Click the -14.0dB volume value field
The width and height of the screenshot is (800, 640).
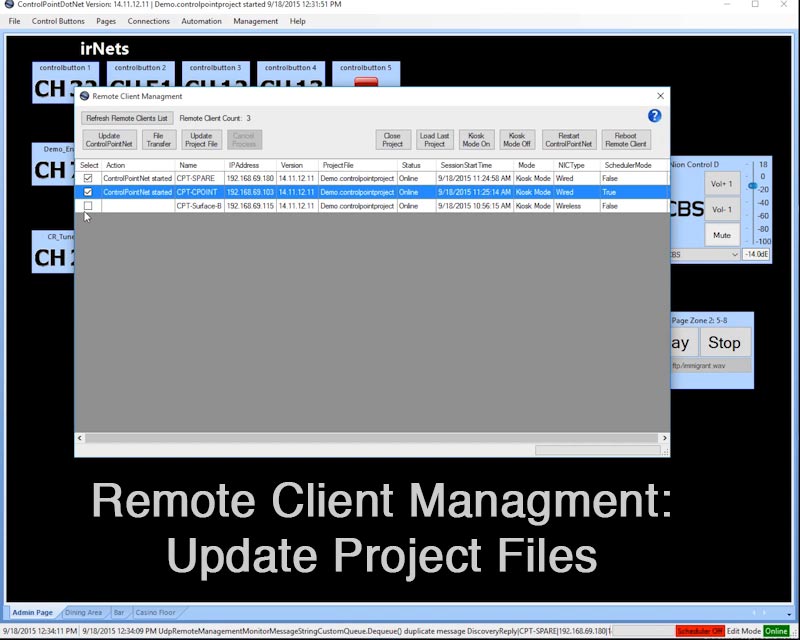coord(756,254)
